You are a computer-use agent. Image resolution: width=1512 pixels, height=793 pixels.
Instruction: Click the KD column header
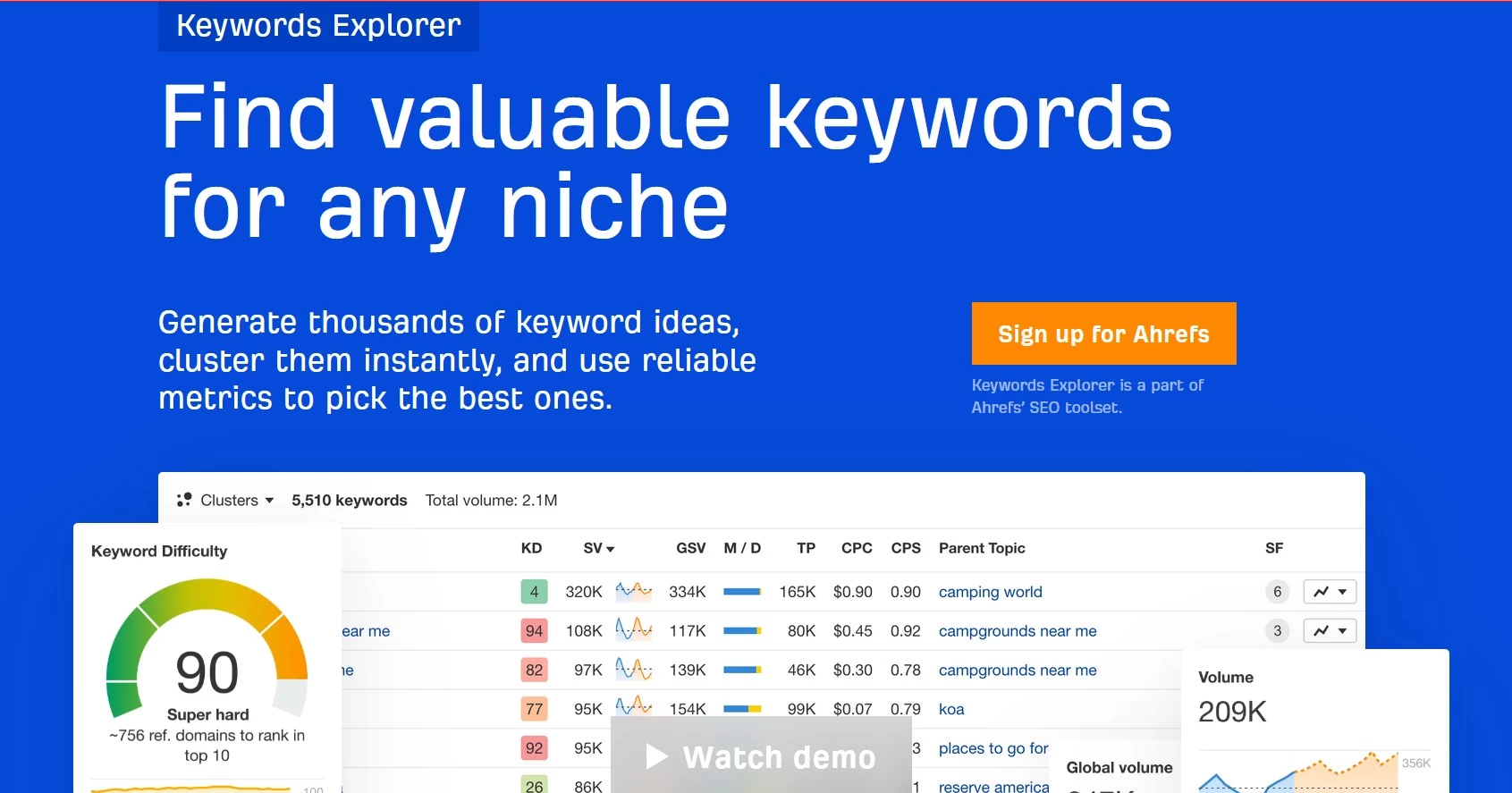pos(531,548)
